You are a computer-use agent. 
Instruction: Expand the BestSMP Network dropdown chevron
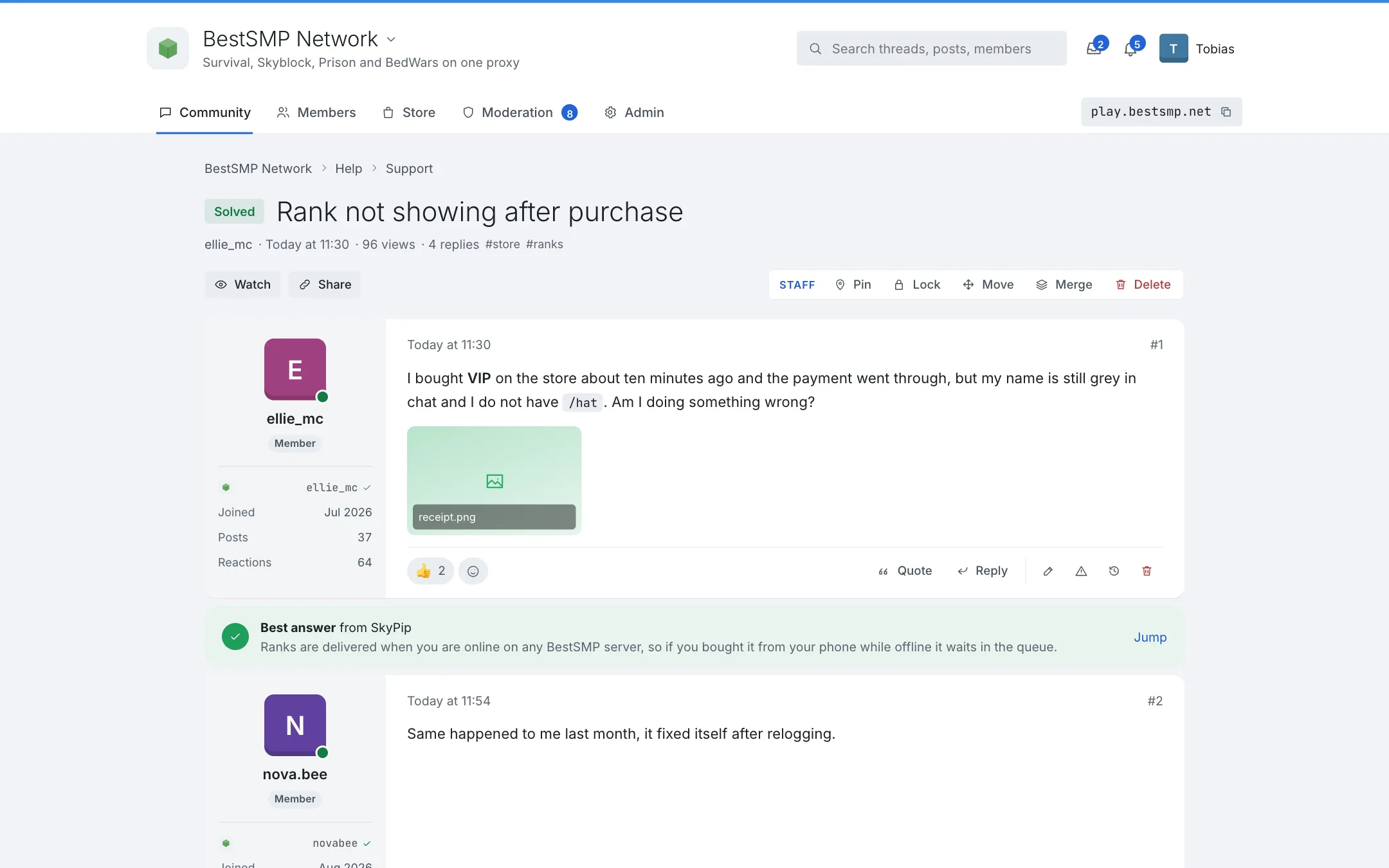(391, 39)
